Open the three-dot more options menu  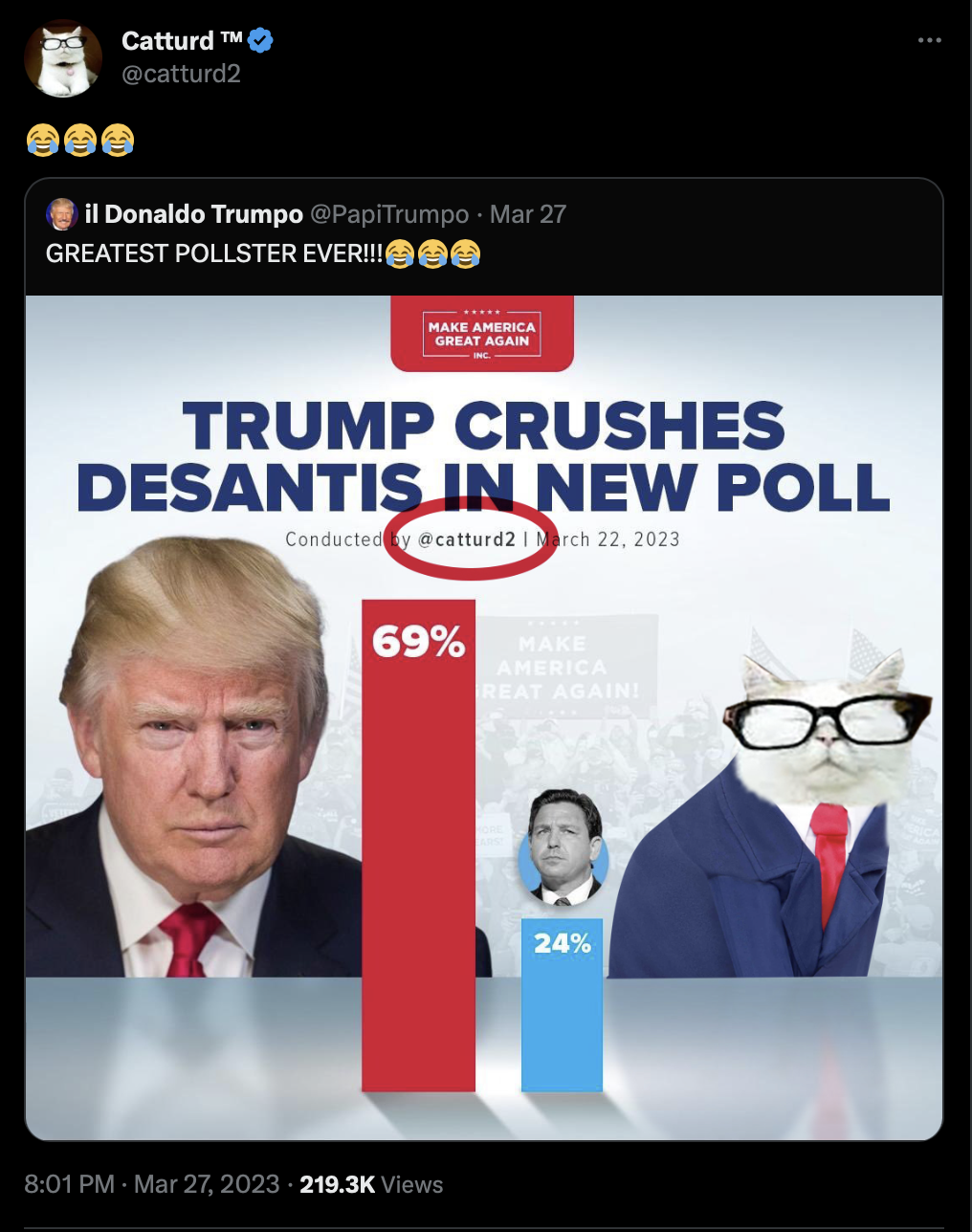click(x=929, y=40)
